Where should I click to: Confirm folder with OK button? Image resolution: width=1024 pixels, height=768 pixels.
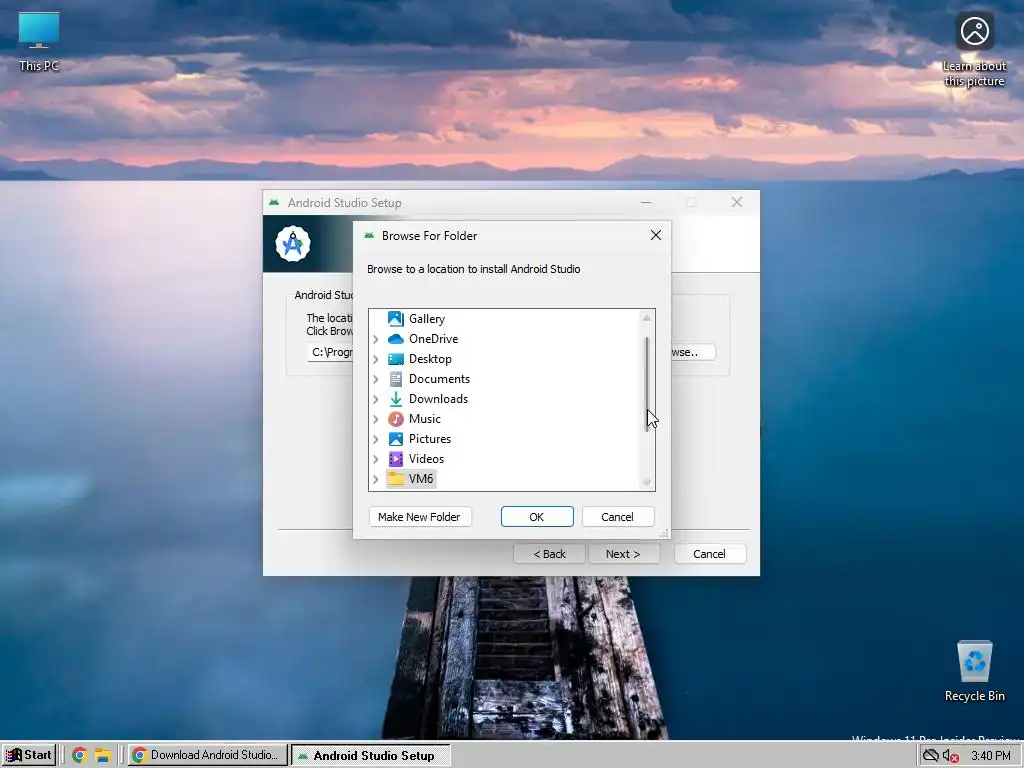537,517
